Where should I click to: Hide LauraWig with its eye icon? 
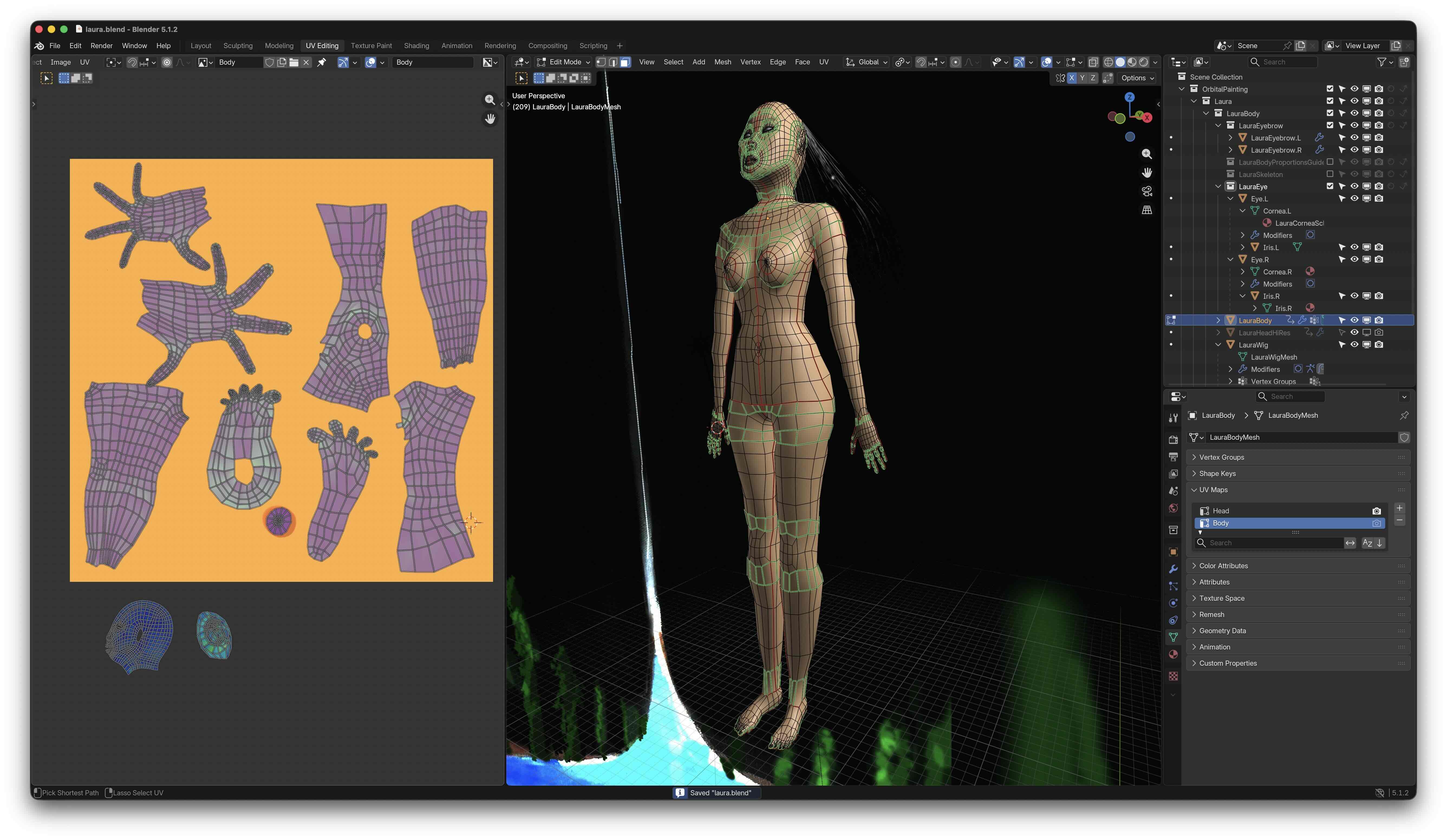[1354, 345]
